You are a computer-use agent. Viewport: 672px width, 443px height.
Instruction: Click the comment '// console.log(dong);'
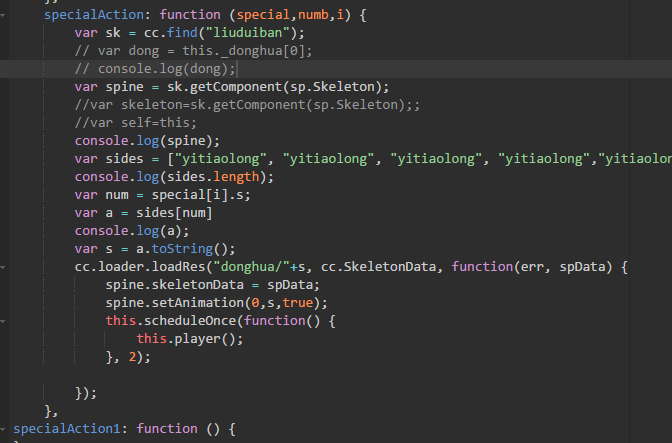point(155,69)
